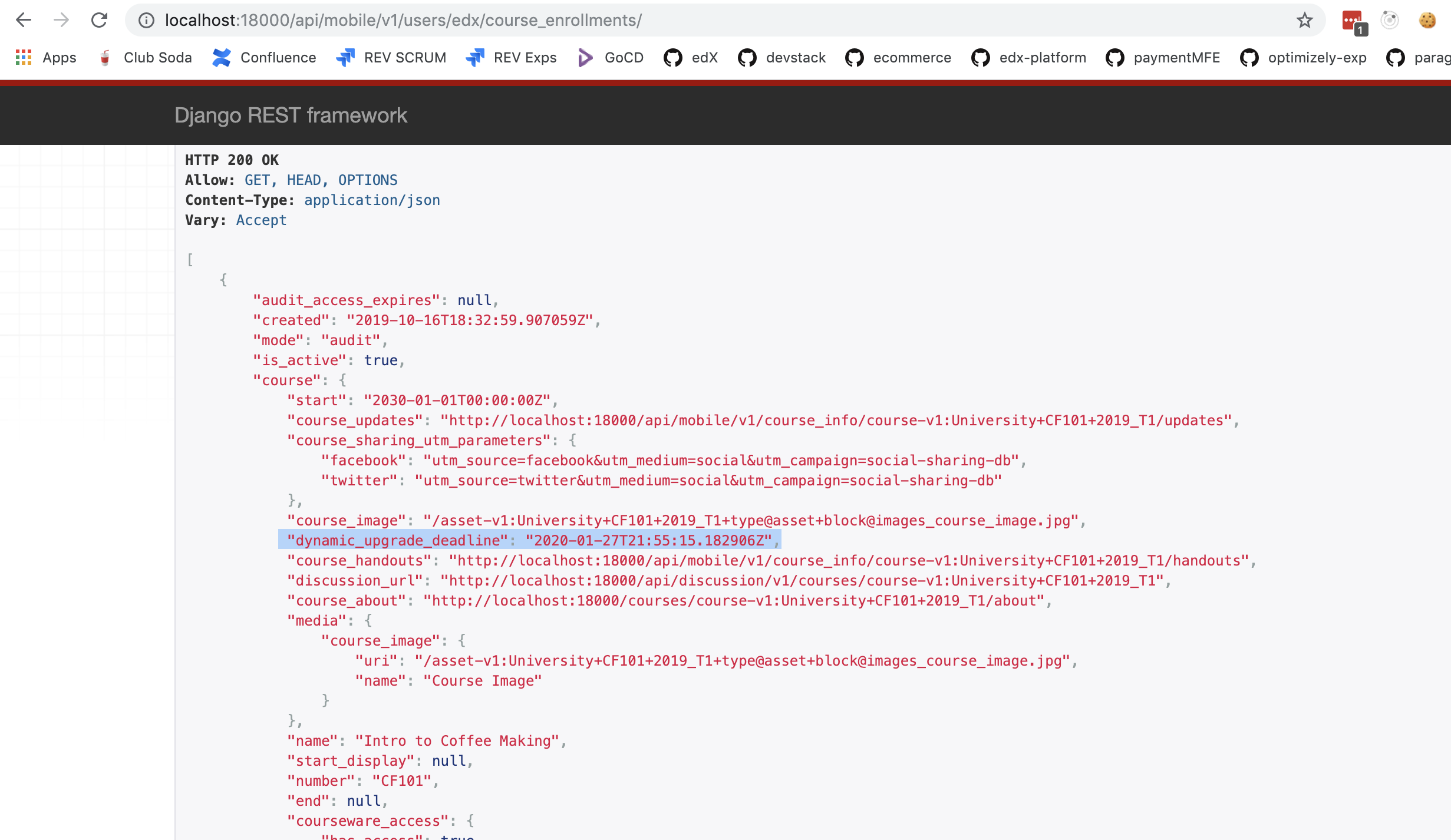Image resolution: width=1451 pixels, height=840 pixels.
Task: Reload the page with refresh icon
Action: click(99, 20)
